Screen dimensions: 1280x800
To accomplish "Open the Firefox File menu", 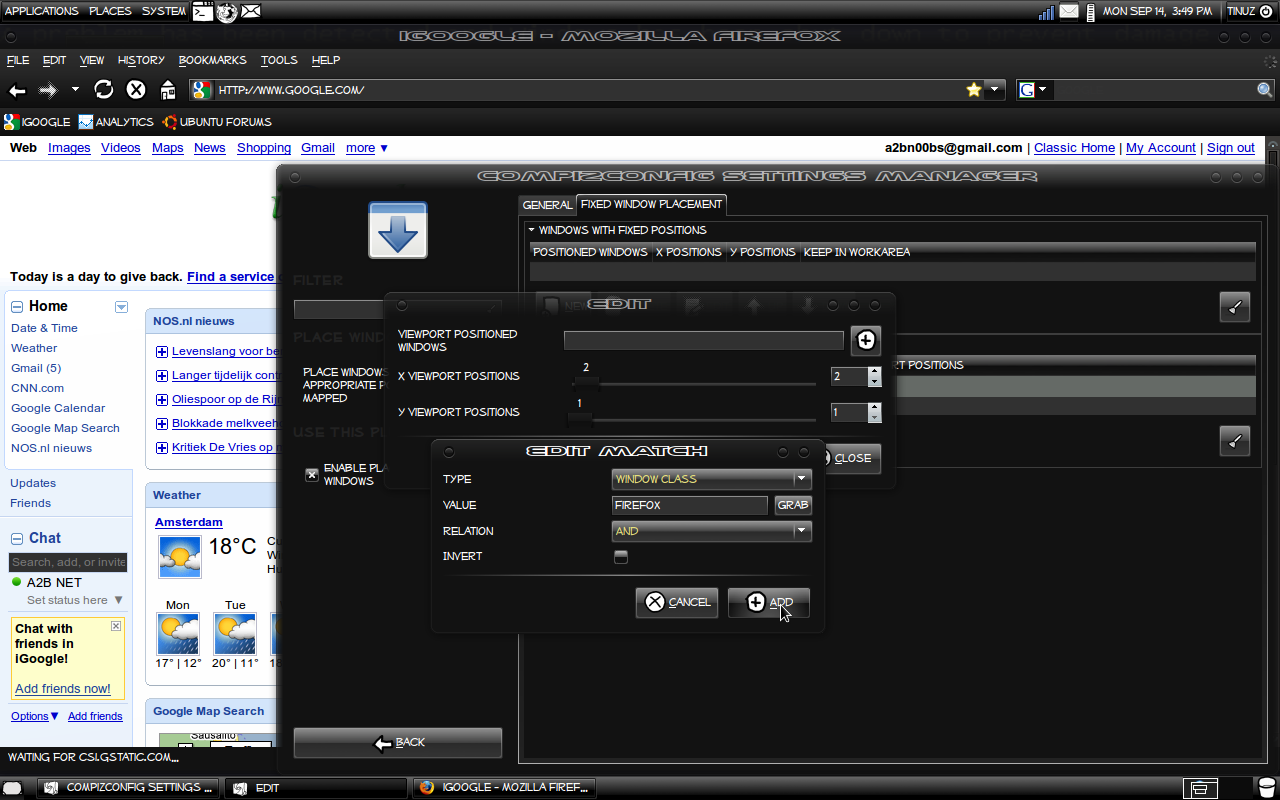I will [18, 60].
